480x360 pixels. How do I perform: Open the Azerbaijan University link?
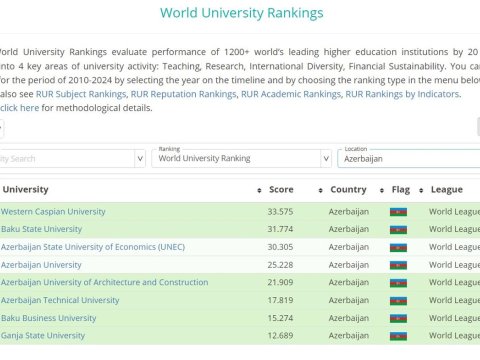pyautogui.click(x=41, y=265)
